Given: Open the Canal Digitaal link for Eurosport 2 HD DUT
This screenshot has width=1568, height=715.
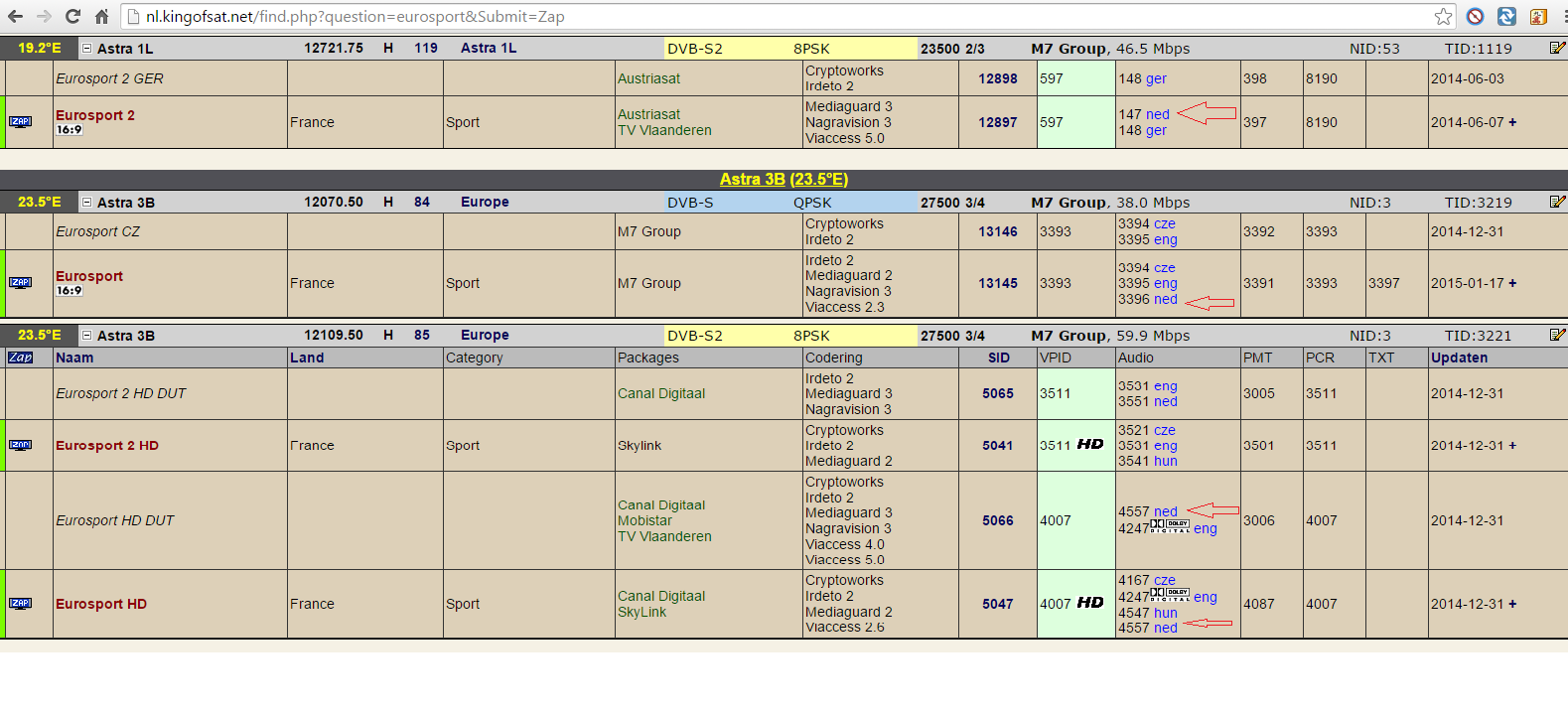Looking at the screenshot, I should click(x=661, y=393).
